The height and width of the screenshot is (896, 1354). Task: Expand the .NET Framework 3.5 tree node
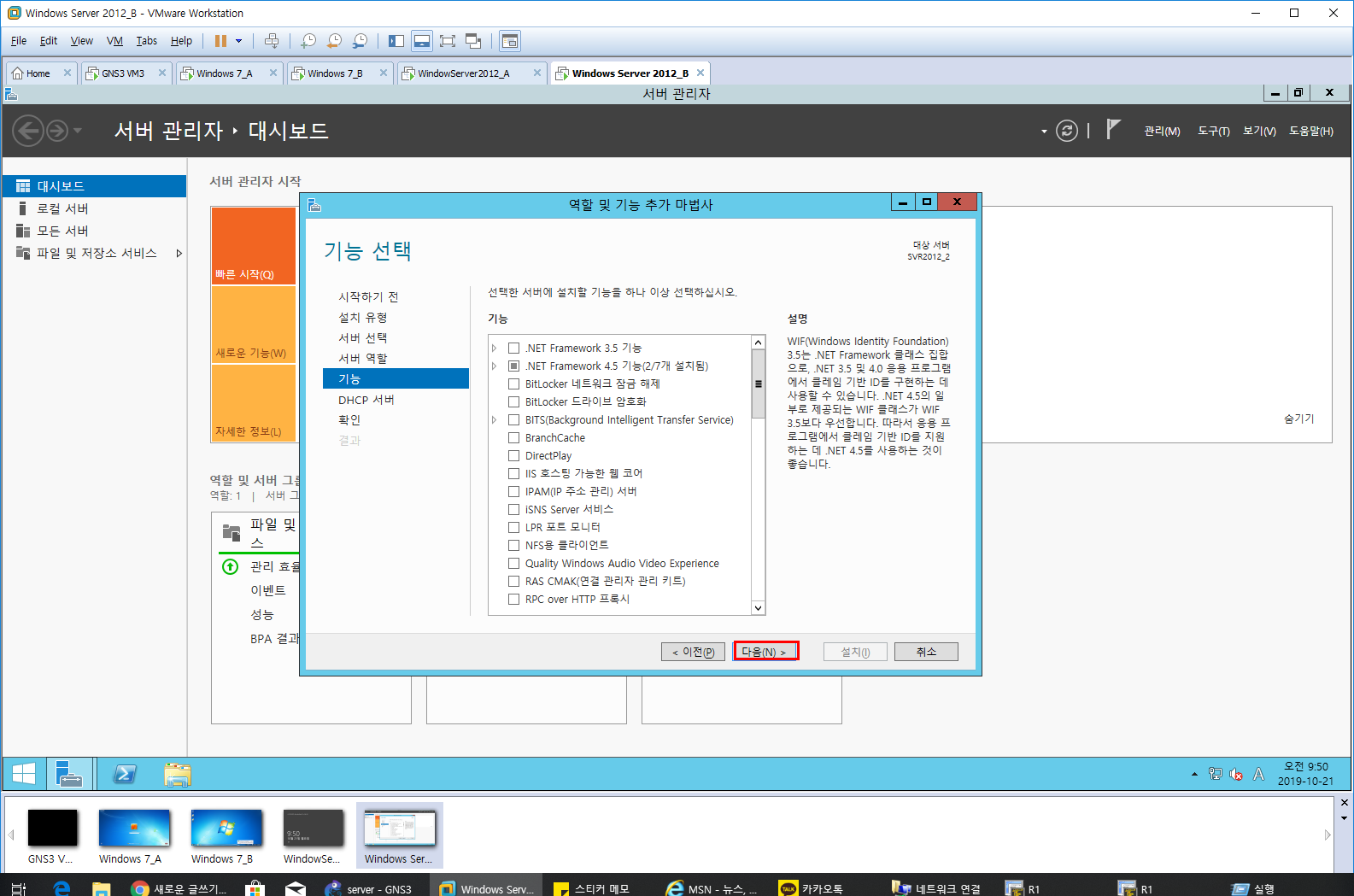pos(494,348)
